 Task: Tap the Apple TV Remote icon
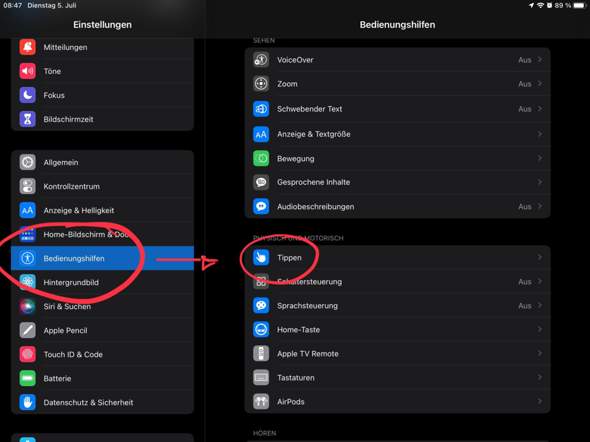[261, 354]
